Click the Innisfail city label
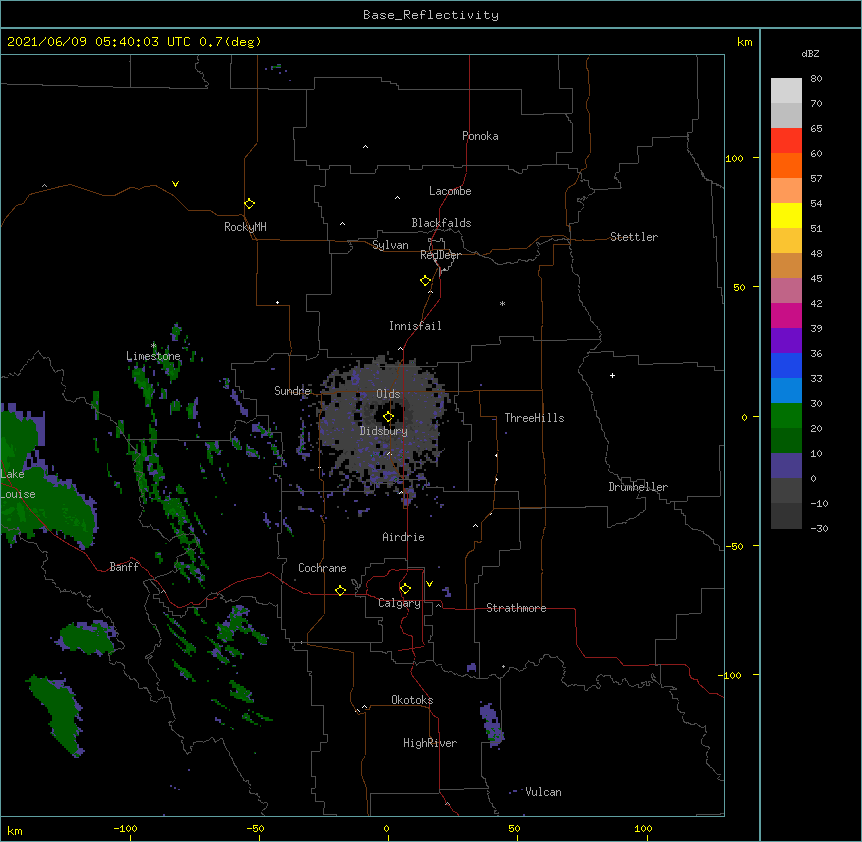The height and width of the screenshot is (842, 862). tap(415, 326)
